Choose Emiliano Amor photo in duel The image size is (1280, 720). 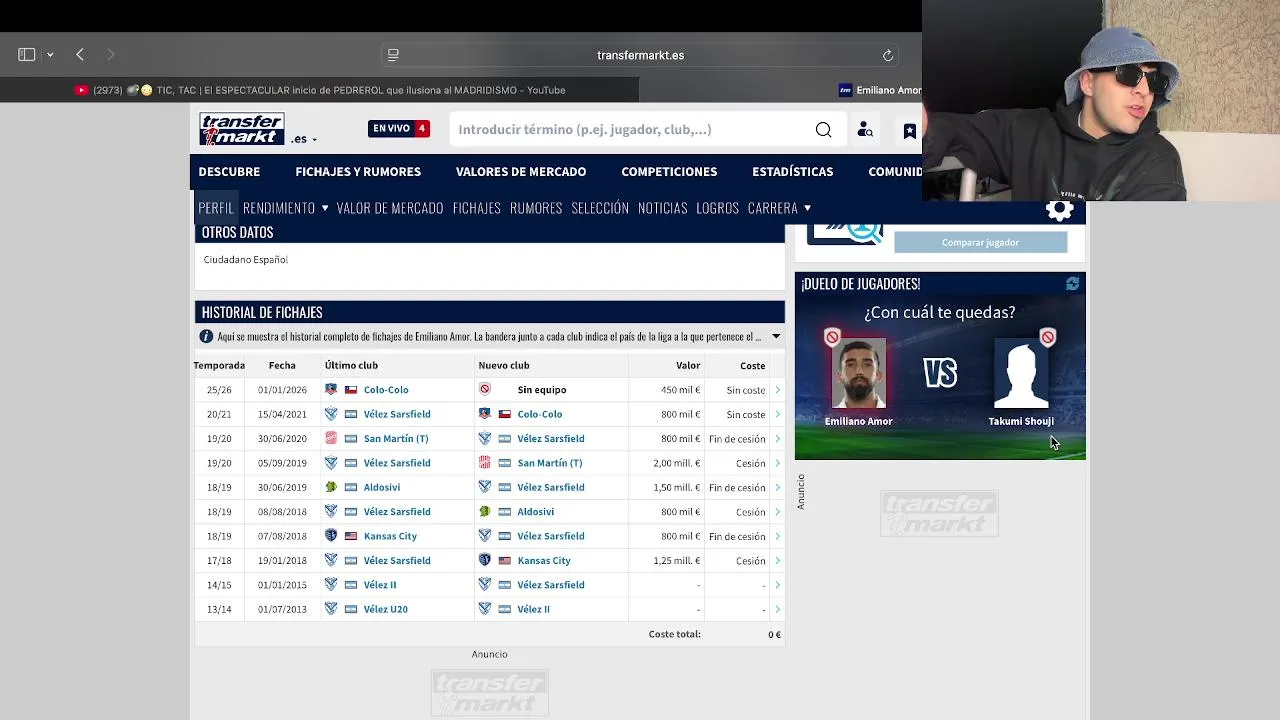(x=858, y=373)
